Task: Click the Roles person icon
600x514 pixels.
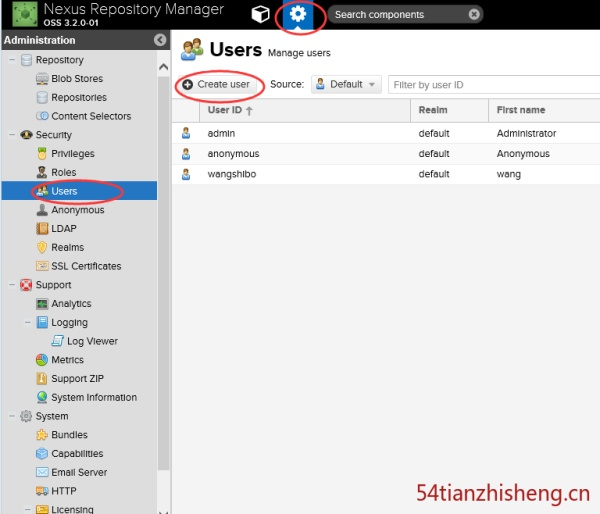Action: pos(42,172)
